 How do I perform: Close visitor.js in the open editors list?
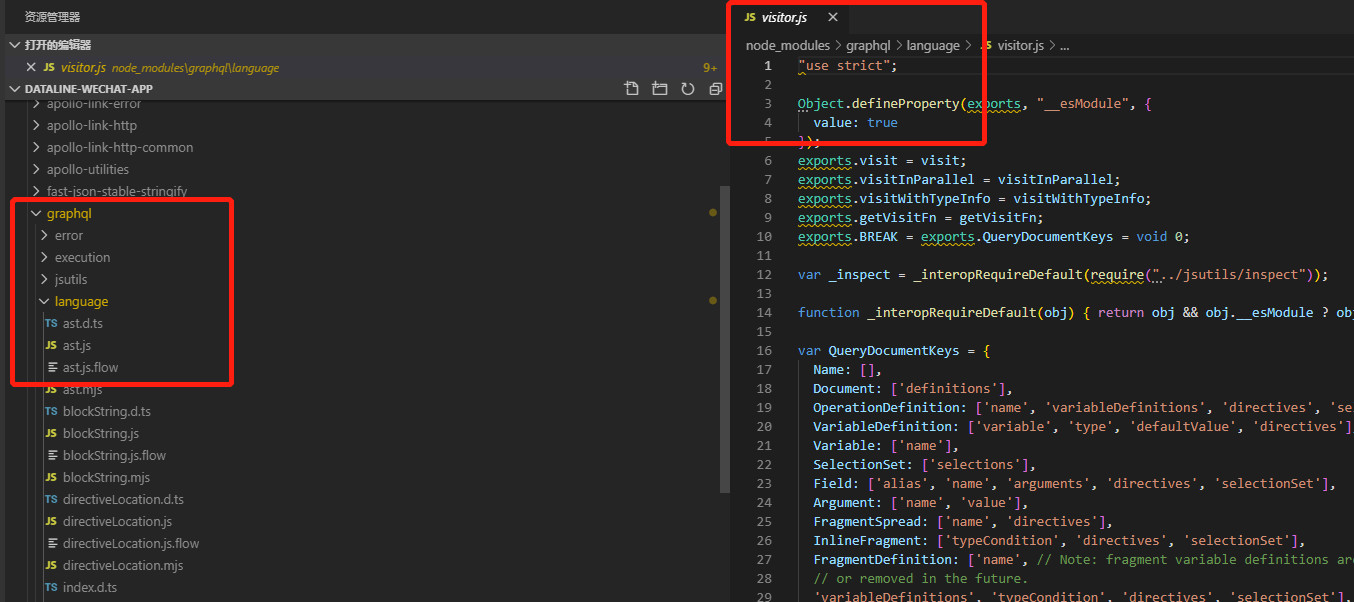[31, 67]
